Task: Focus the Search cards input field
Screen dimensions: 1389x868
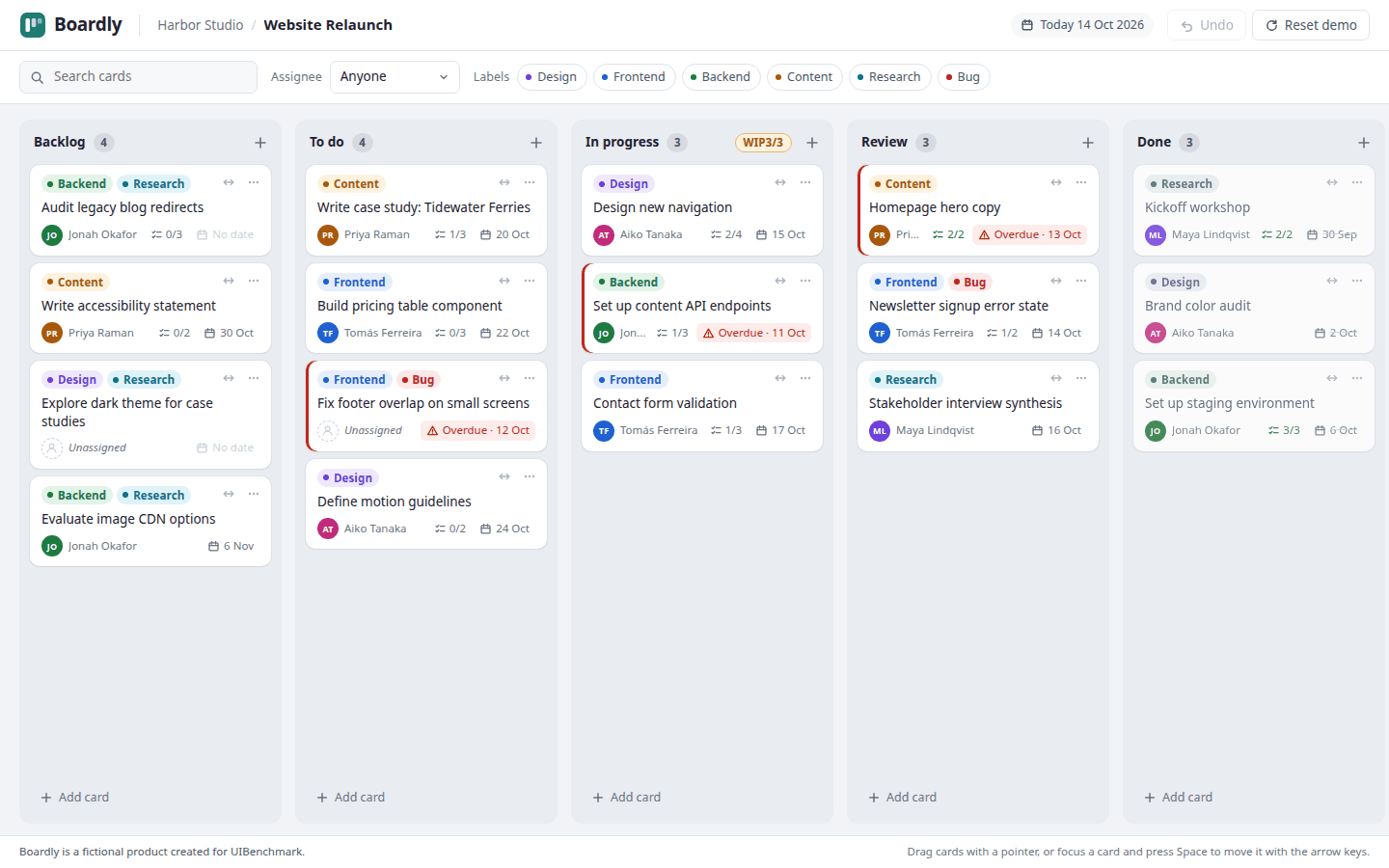Action: [x=138, y=77]
